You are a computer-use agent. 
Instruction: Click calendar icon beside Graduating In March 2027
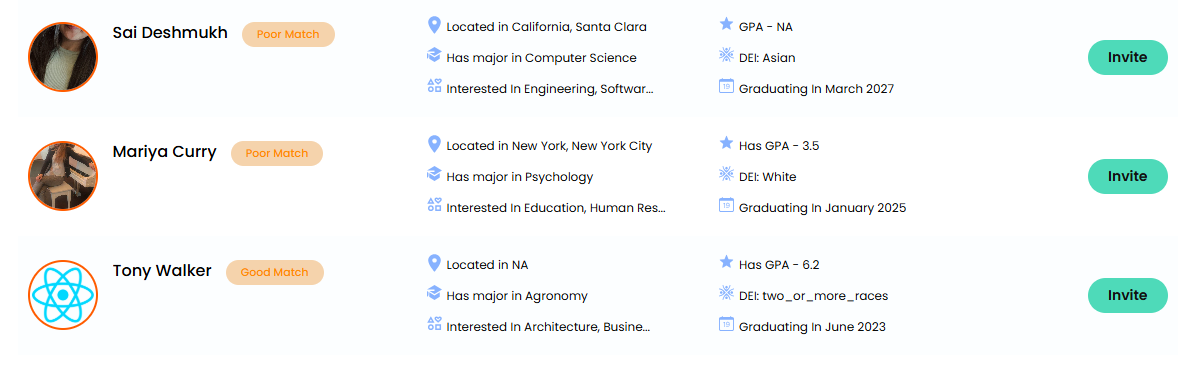point(726,86)
